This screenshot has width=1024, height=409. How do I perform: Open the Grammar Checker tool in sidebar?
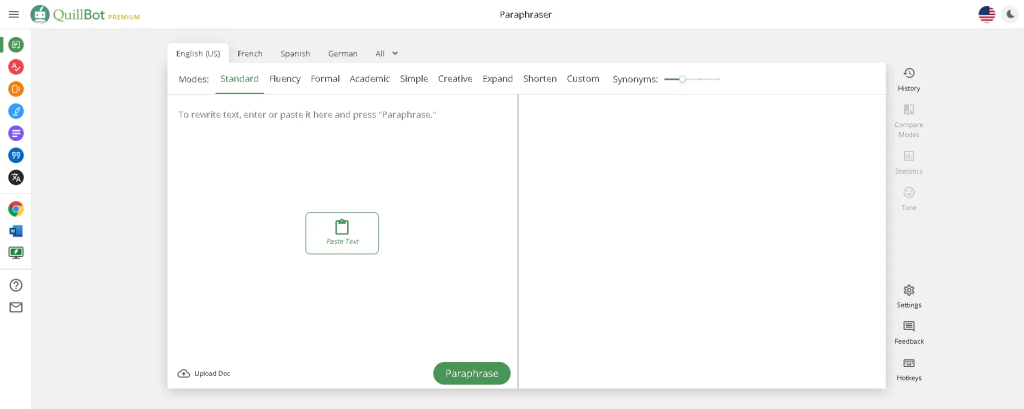16,67
